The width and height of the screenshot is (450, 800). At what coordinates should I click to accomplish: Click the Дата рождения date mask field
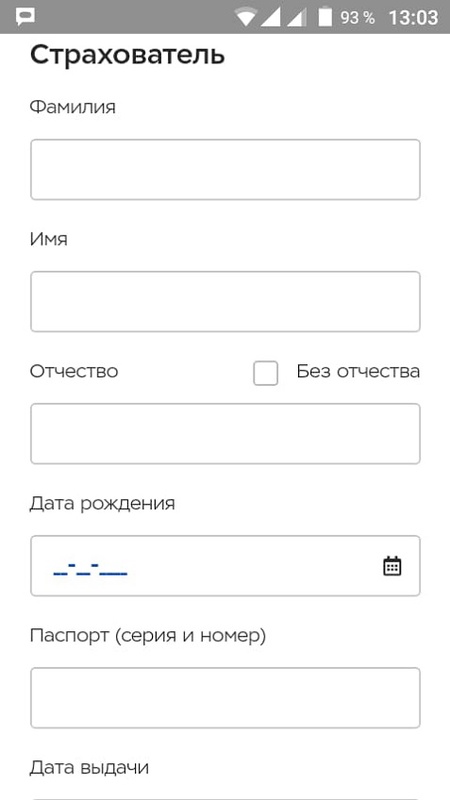[225, 566]
